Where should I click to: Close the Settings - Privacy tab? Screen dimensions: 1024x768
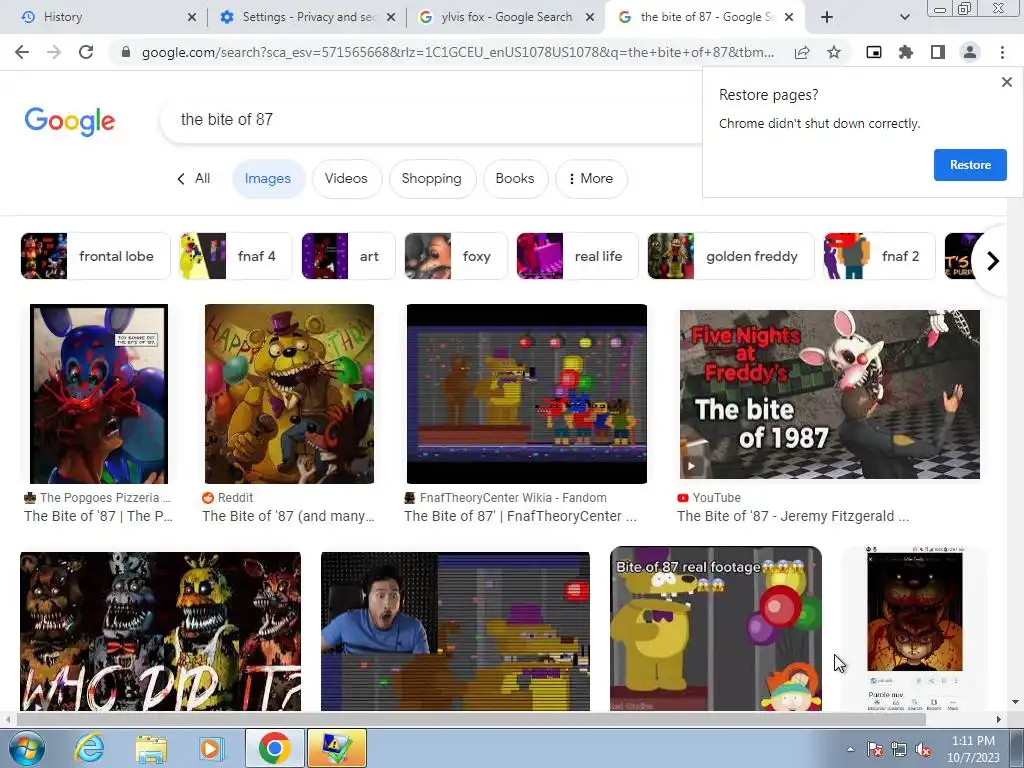[x=391, y=18]
